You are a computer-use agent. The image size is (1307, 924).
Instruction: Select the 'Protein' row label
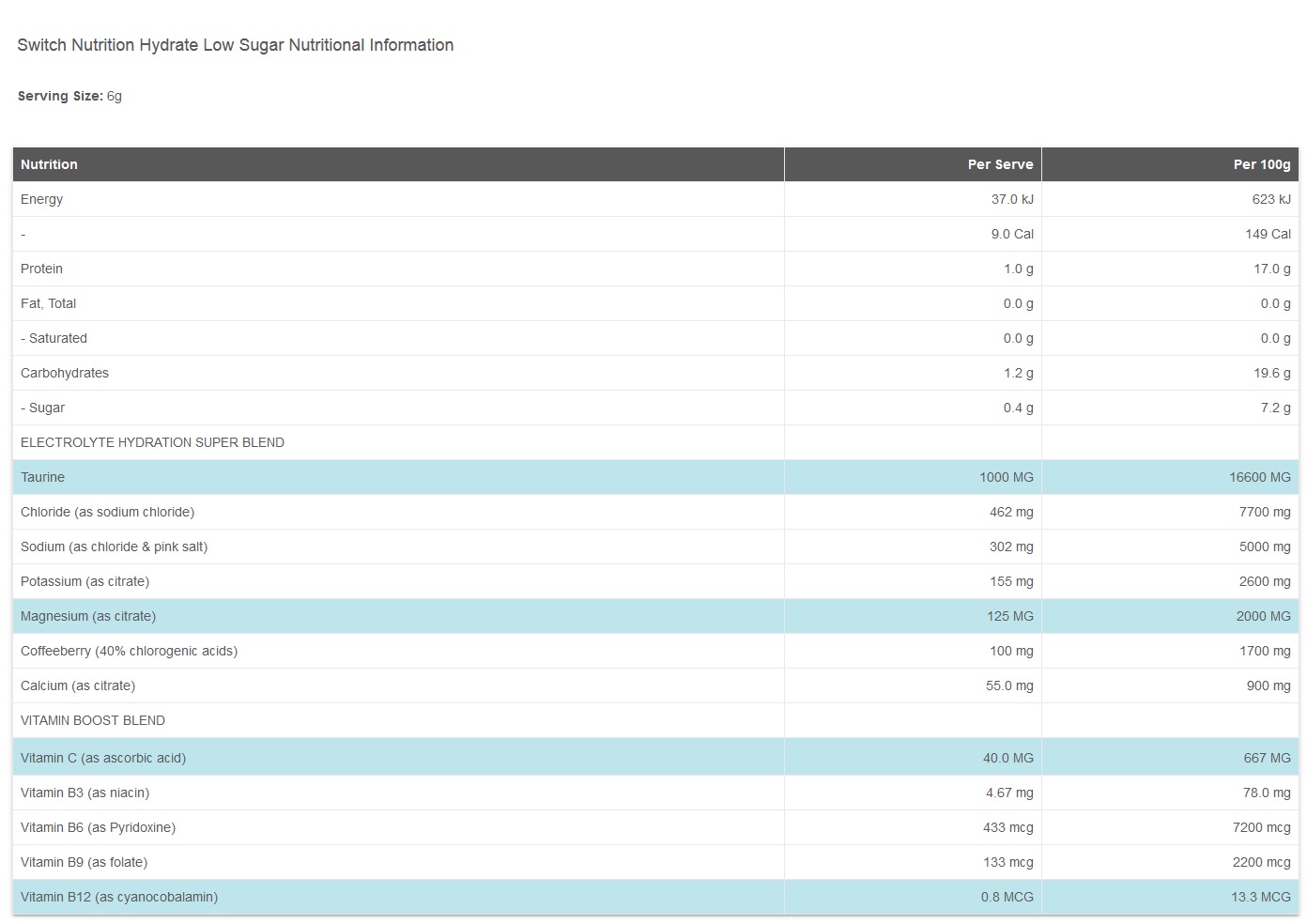tap(42, 269)
